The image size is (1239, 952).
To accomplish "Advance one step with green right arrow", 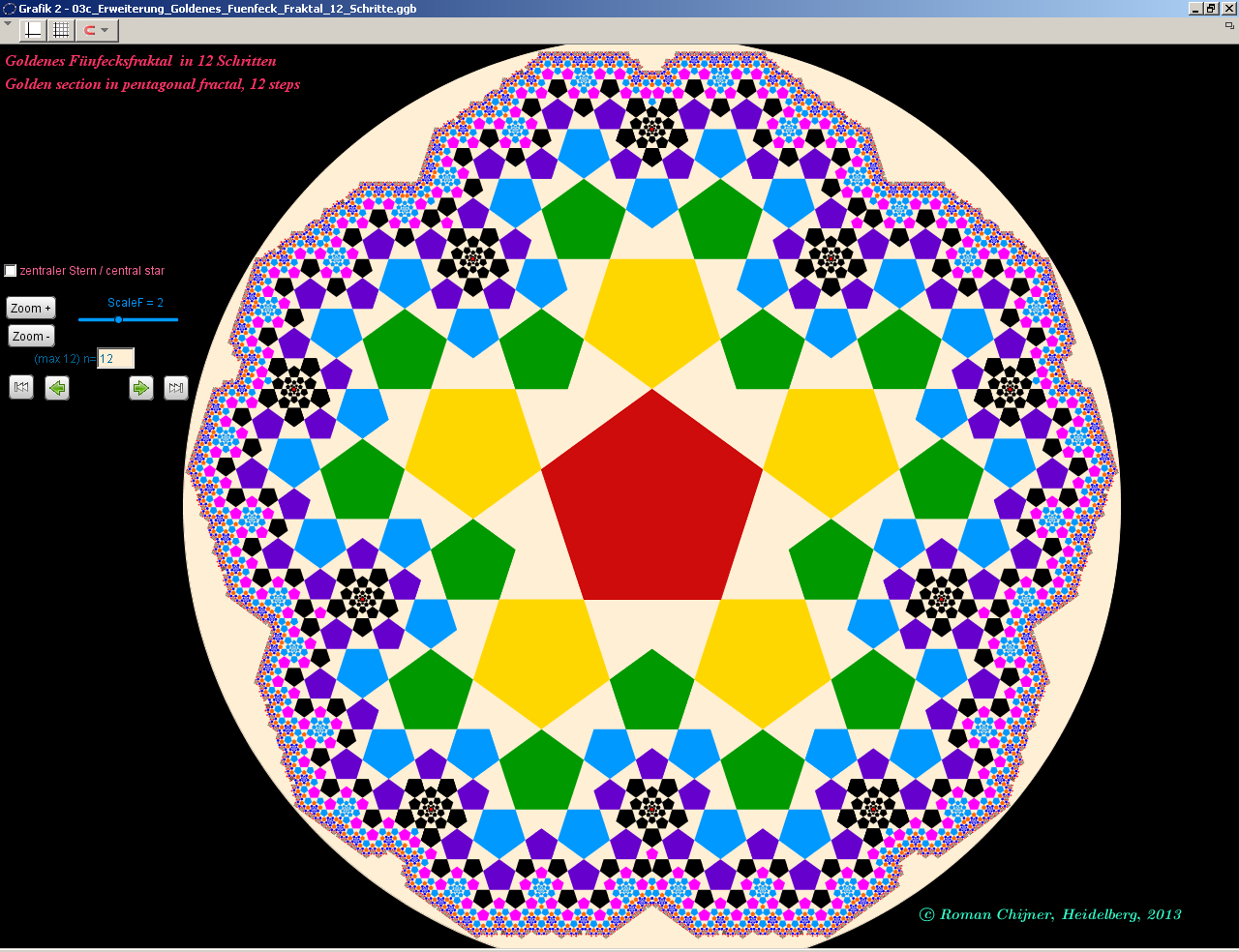I will click(x=141, y=388).
